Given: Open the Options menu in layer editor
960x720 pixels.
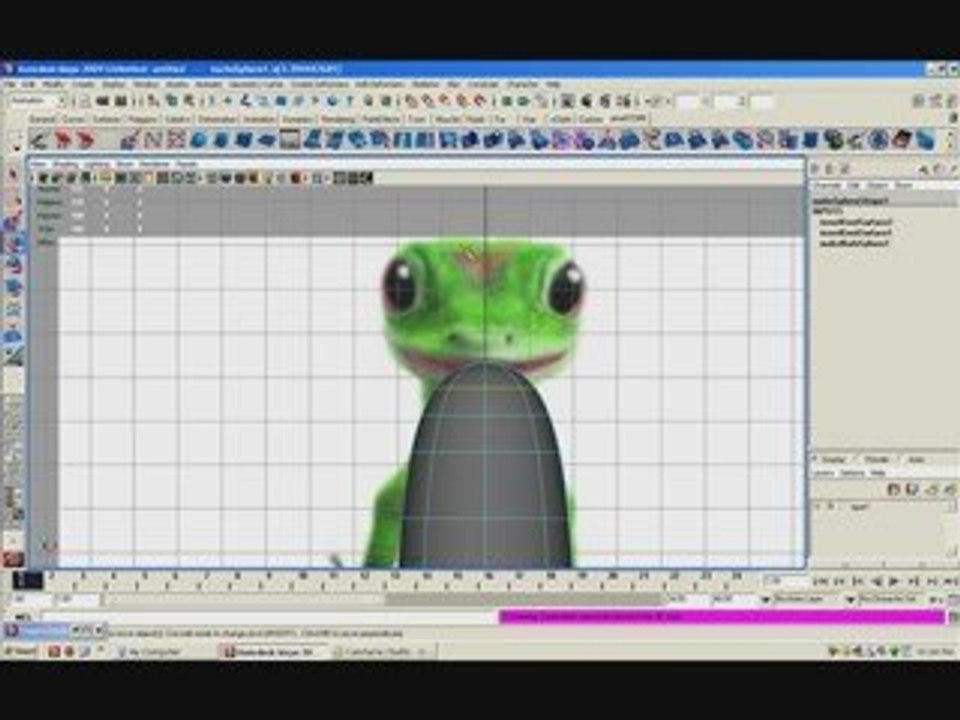Looking at the screenshot, I should (852, 473).
